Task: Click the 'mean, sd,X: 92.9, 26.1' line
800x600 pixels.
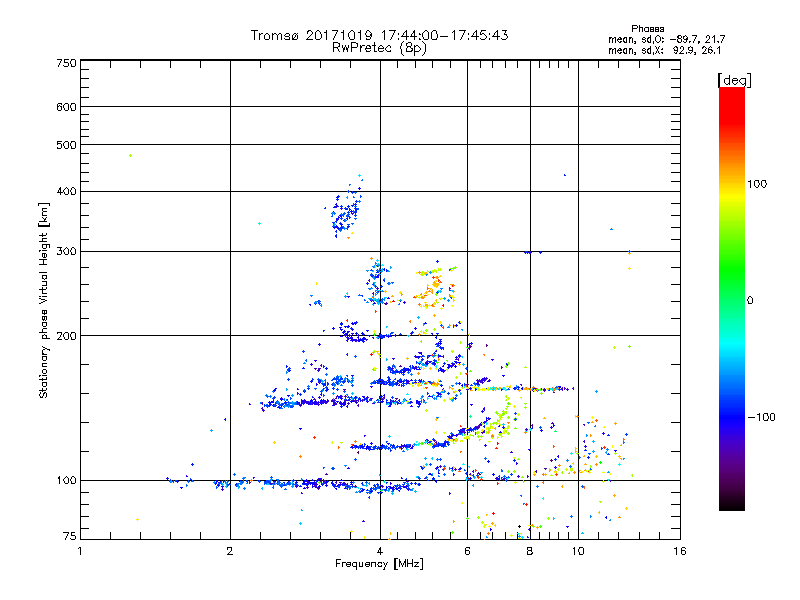Action: click(x=664, y=50)
